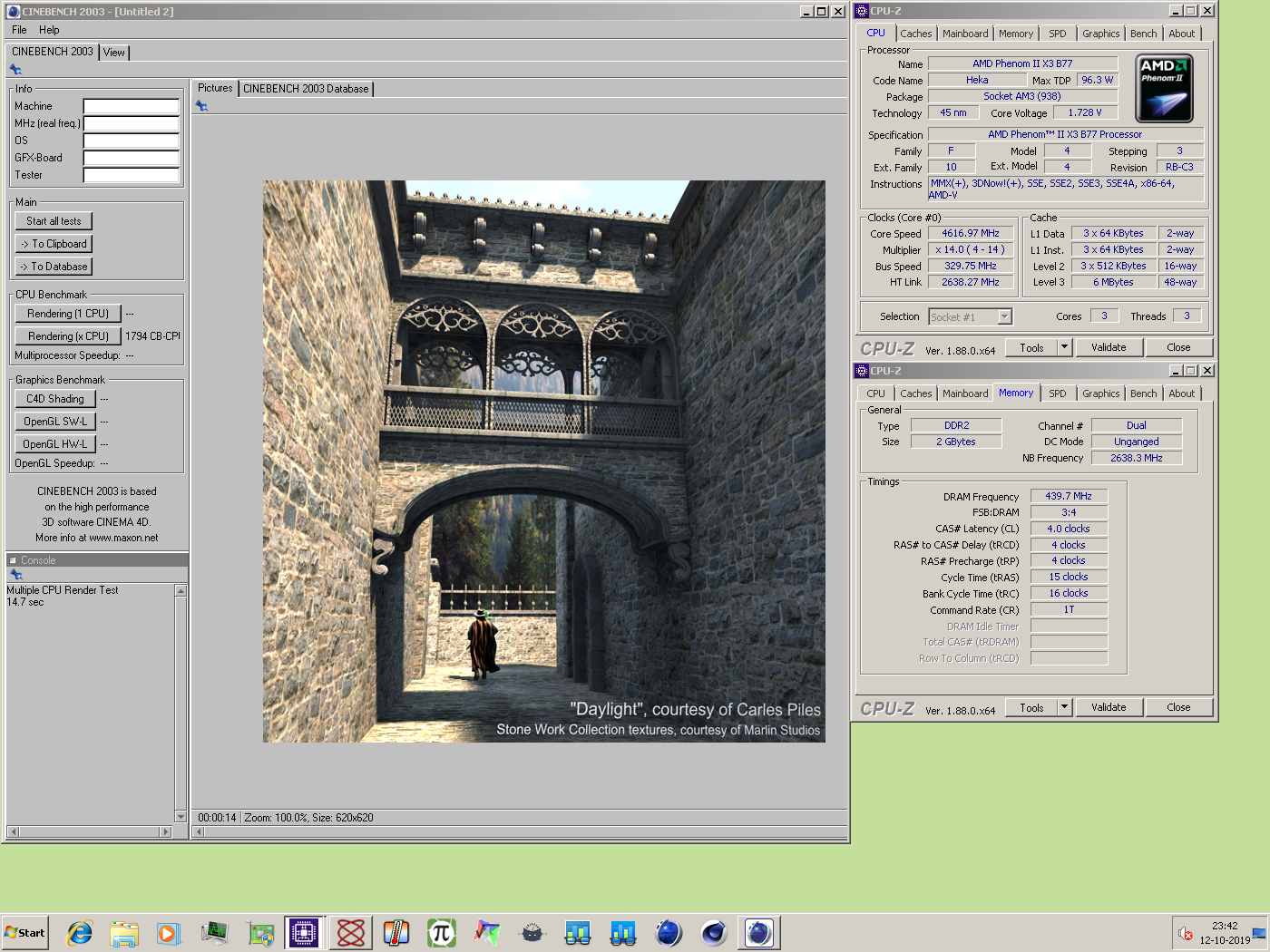Click the To Database button
This screenshot has width=1270, height=952.
[54, 267]
